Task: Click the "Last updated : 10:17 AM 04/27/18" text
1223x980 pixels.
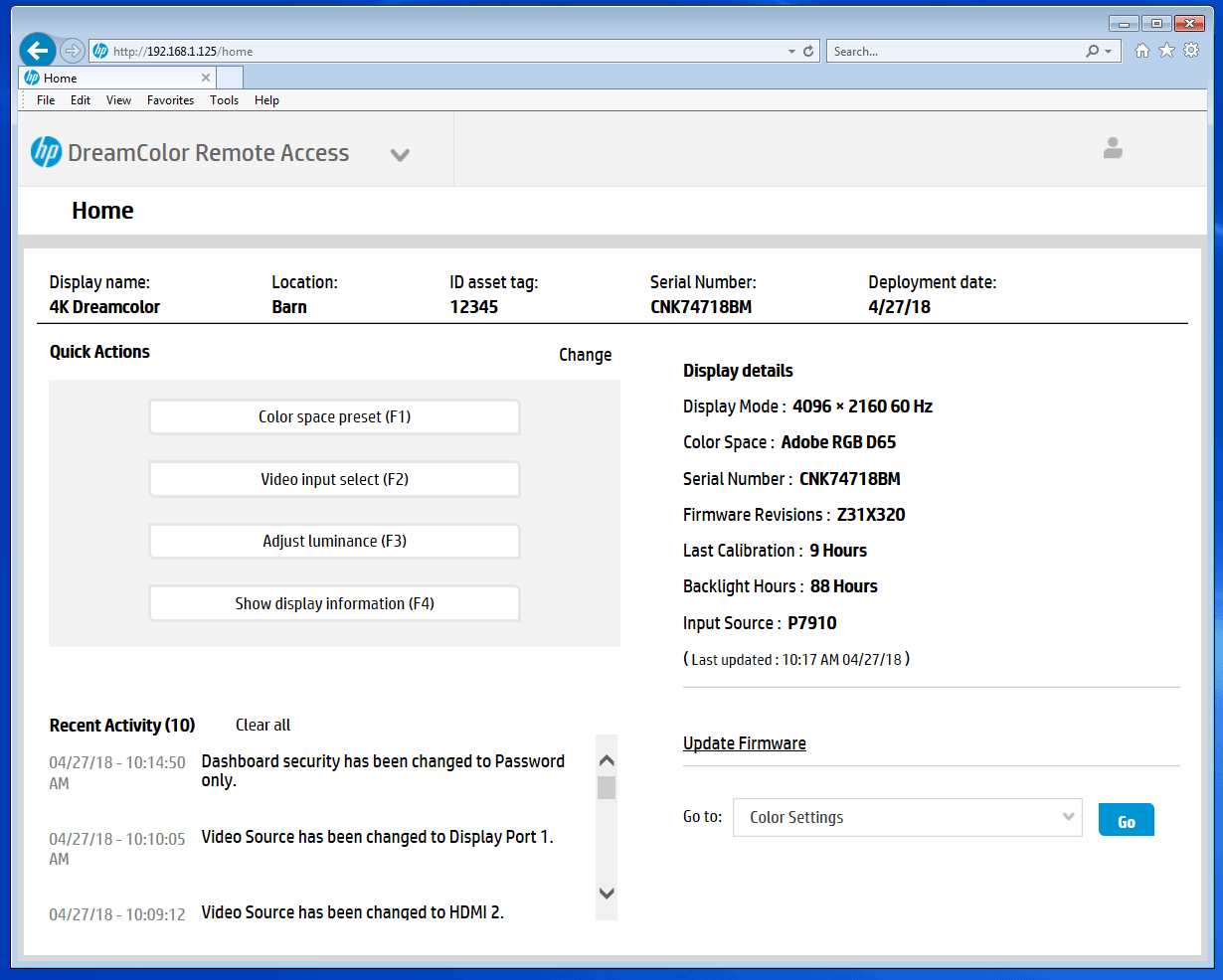Action: pos(796,659)
